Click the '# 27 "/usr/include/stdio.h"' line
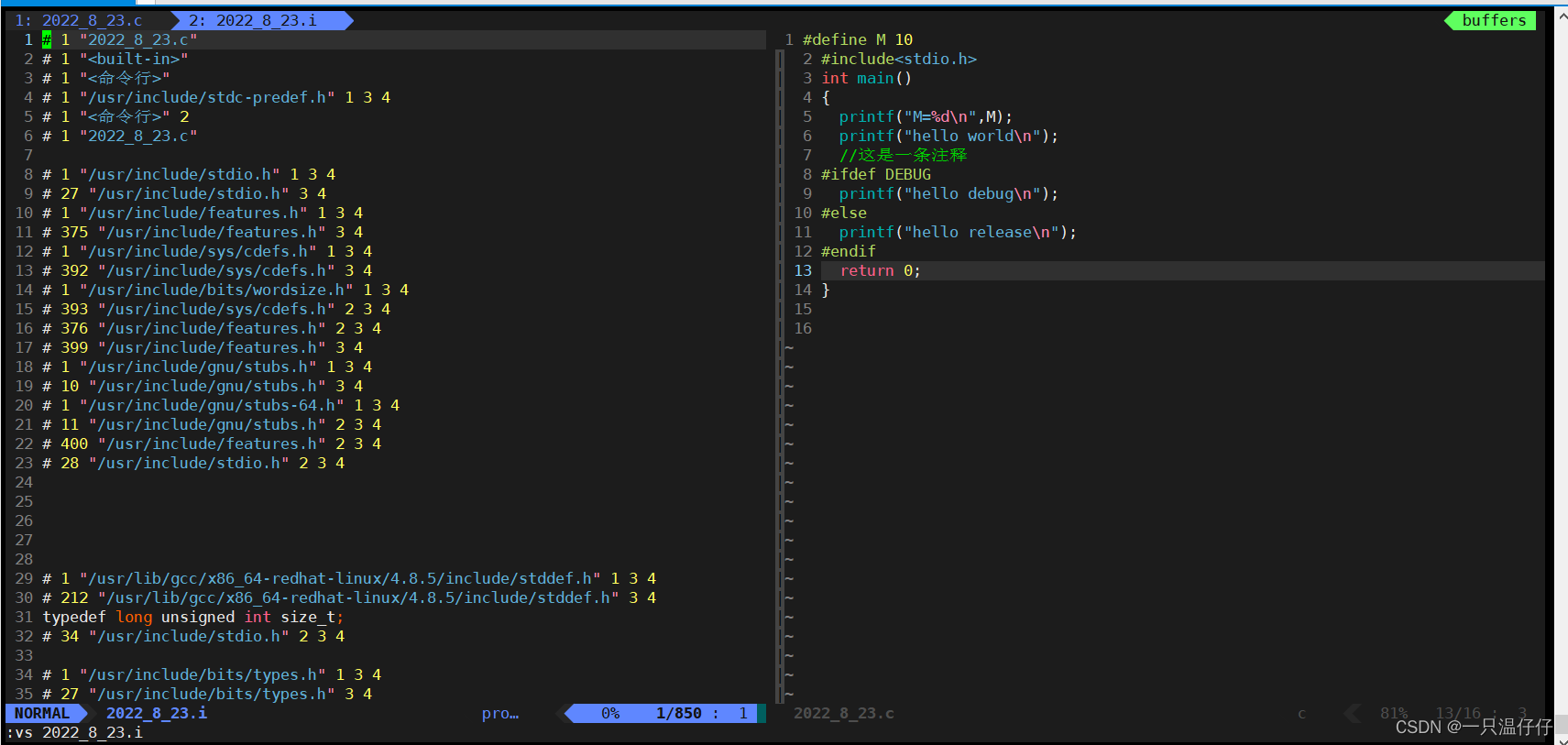Viewport: 1568px width, 745px height. [x=184, y=193]
